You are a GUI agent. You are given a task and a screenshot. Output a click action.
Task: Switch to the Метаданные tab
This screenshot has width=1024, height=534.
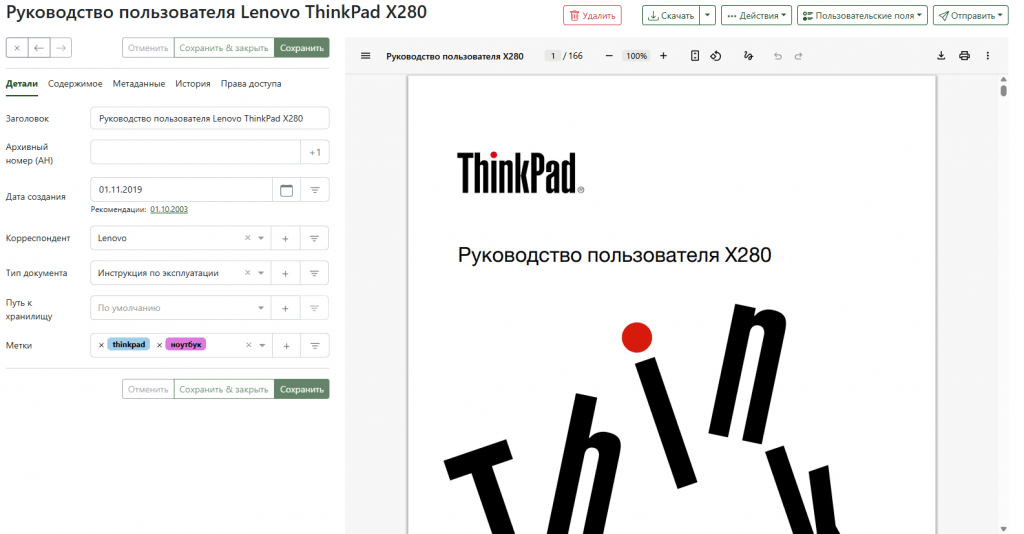(139, 84)
